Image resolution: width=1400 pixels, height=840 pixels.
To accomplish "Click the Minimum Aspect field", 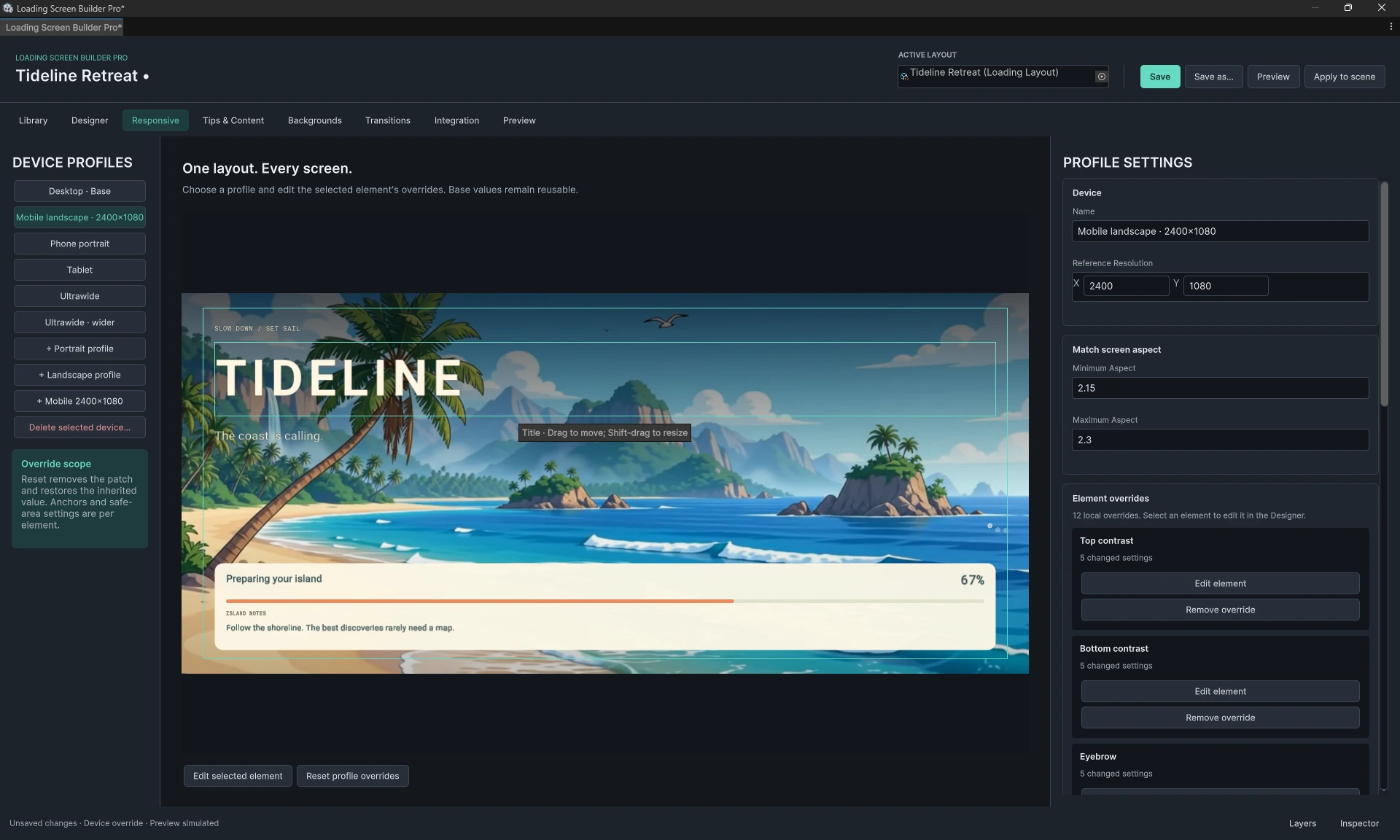I will tap(1220, 388).
